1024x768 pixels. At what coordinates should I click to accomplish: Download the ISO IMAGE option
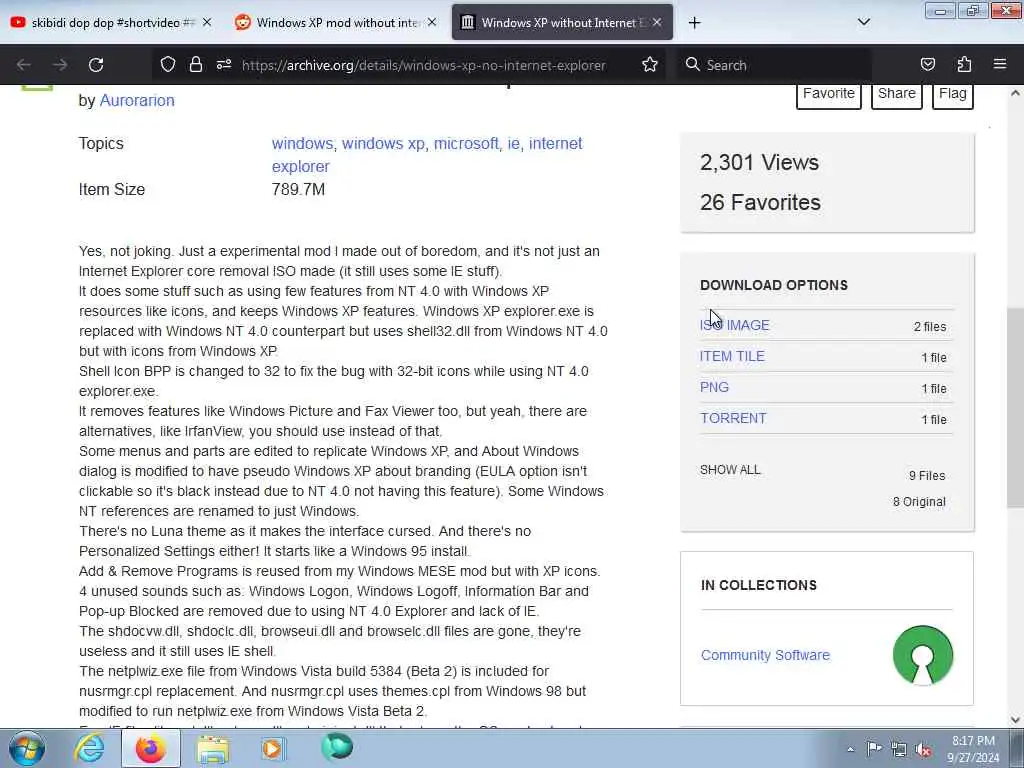(734, 325)
